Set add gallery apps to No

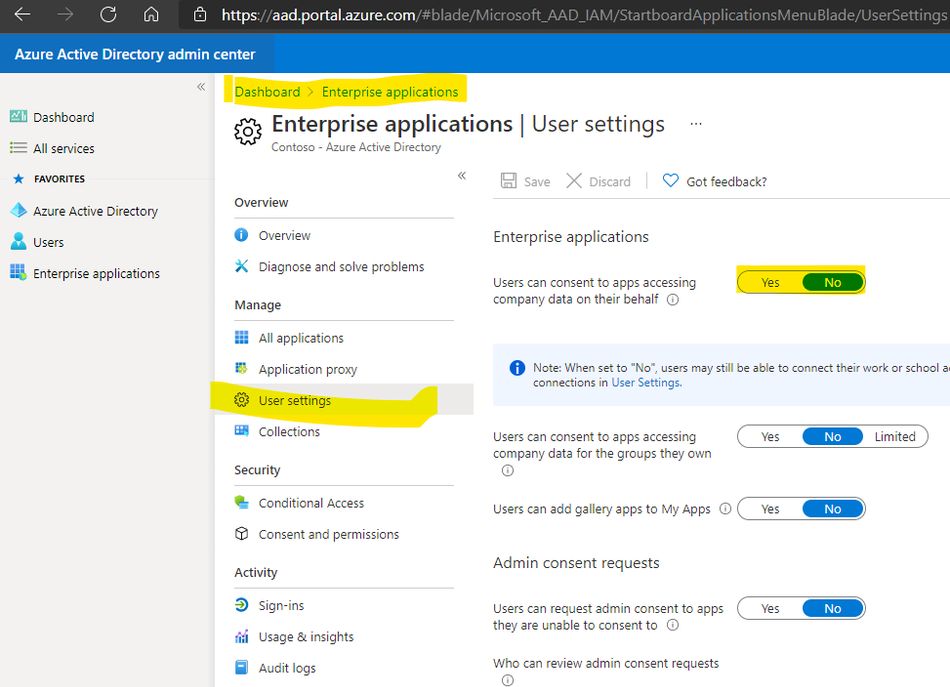click(x=832, y=509)
